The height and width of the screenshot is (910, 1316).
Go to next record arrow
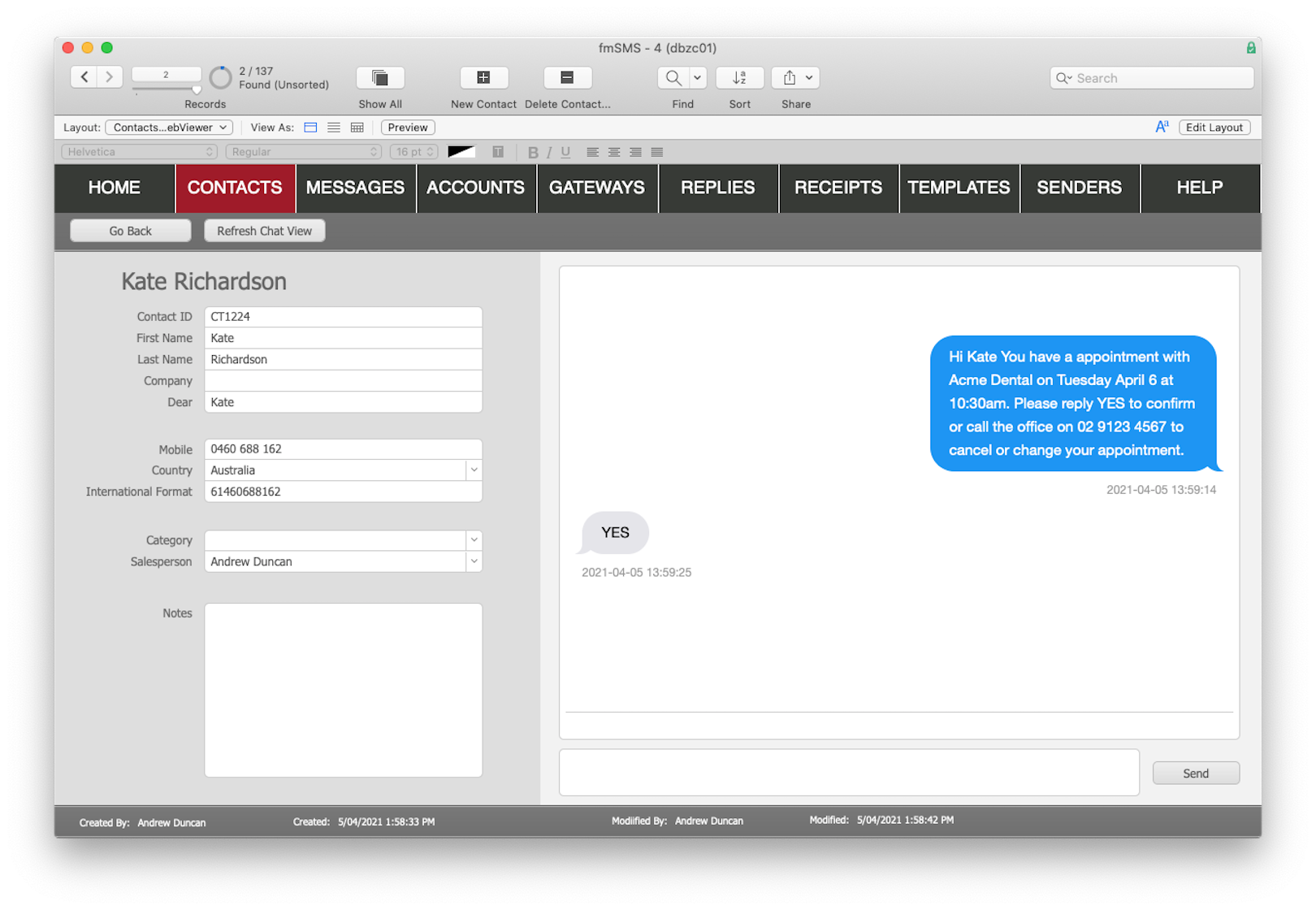tap(110, 77)
